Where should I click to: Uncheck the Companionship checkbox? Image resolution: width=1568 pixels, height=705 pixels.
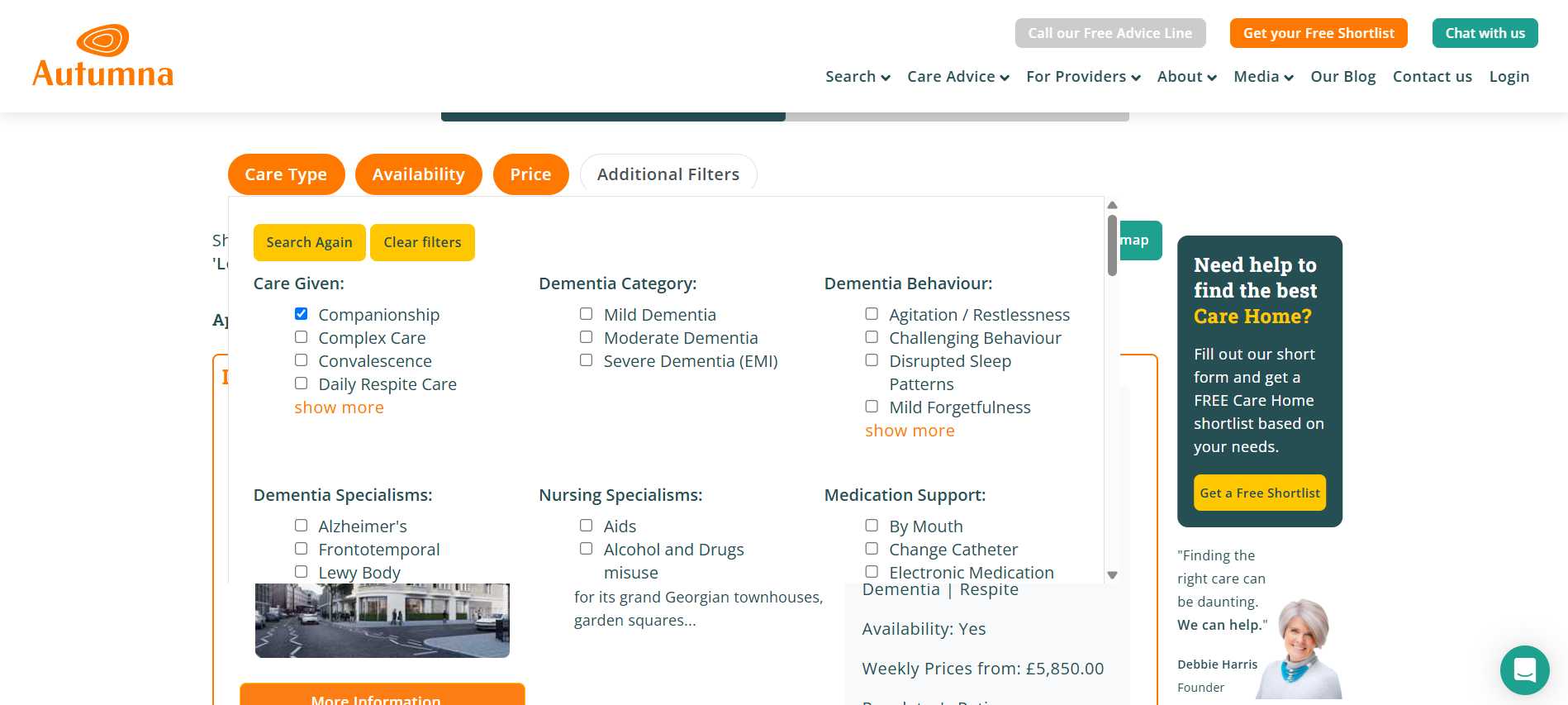pyautogui.click(x=302, y=314)
